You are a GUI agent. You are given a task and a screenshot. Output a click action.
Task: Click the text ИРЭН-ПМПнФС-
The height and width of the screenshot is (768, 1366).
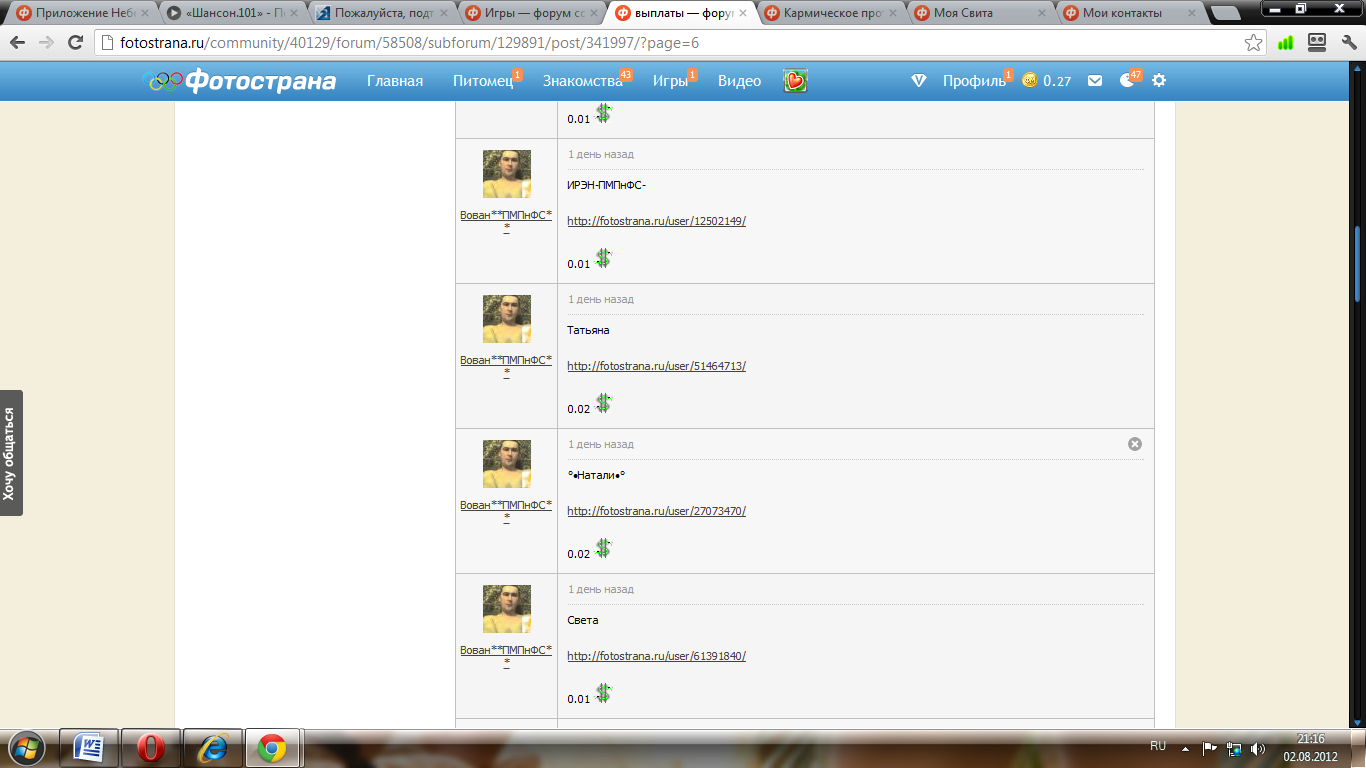(607, 185)
